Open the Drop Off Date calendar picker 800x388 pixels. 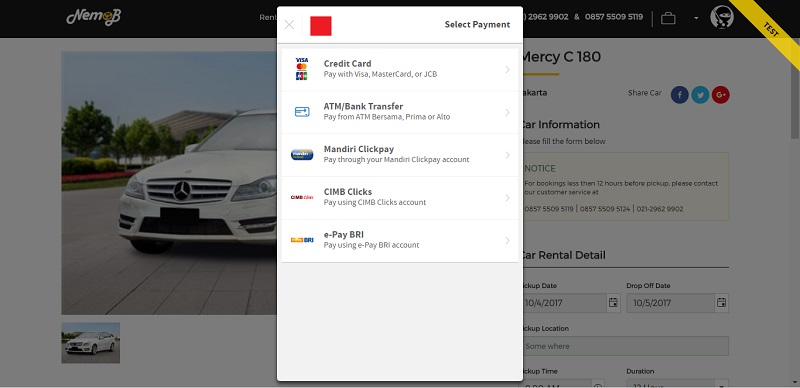pyautogui.click(x=721, y=303)
